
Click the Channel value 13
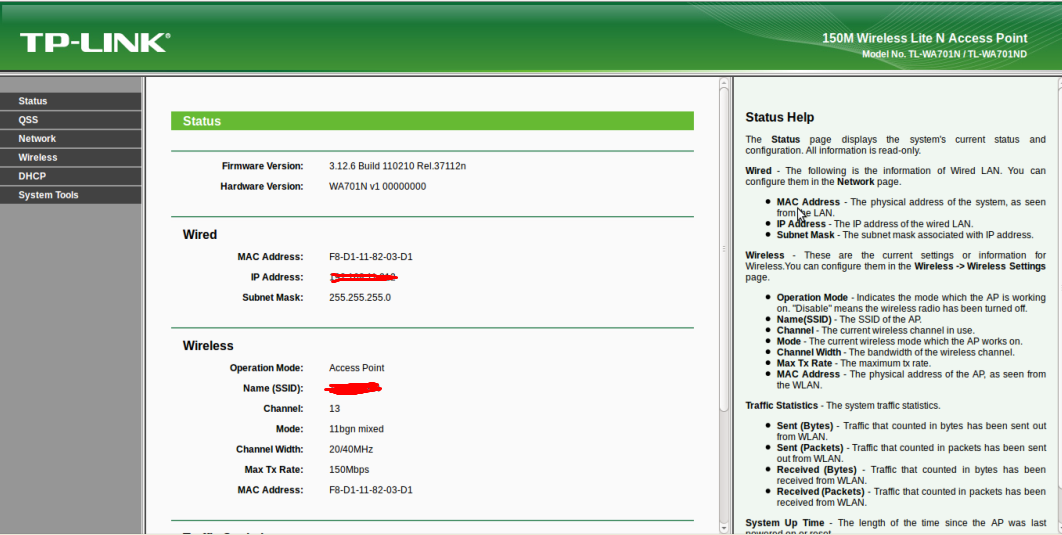click(335, 408)
